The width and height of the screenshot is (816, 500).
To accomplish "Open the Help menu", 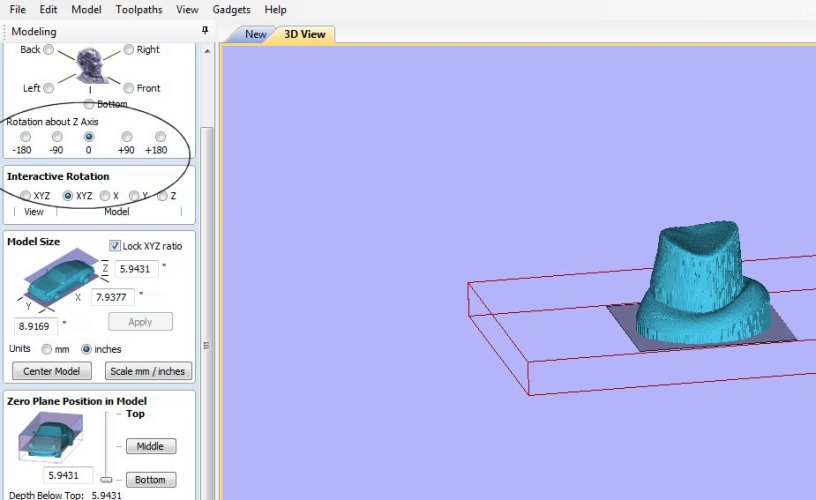I will coord(275,9).
